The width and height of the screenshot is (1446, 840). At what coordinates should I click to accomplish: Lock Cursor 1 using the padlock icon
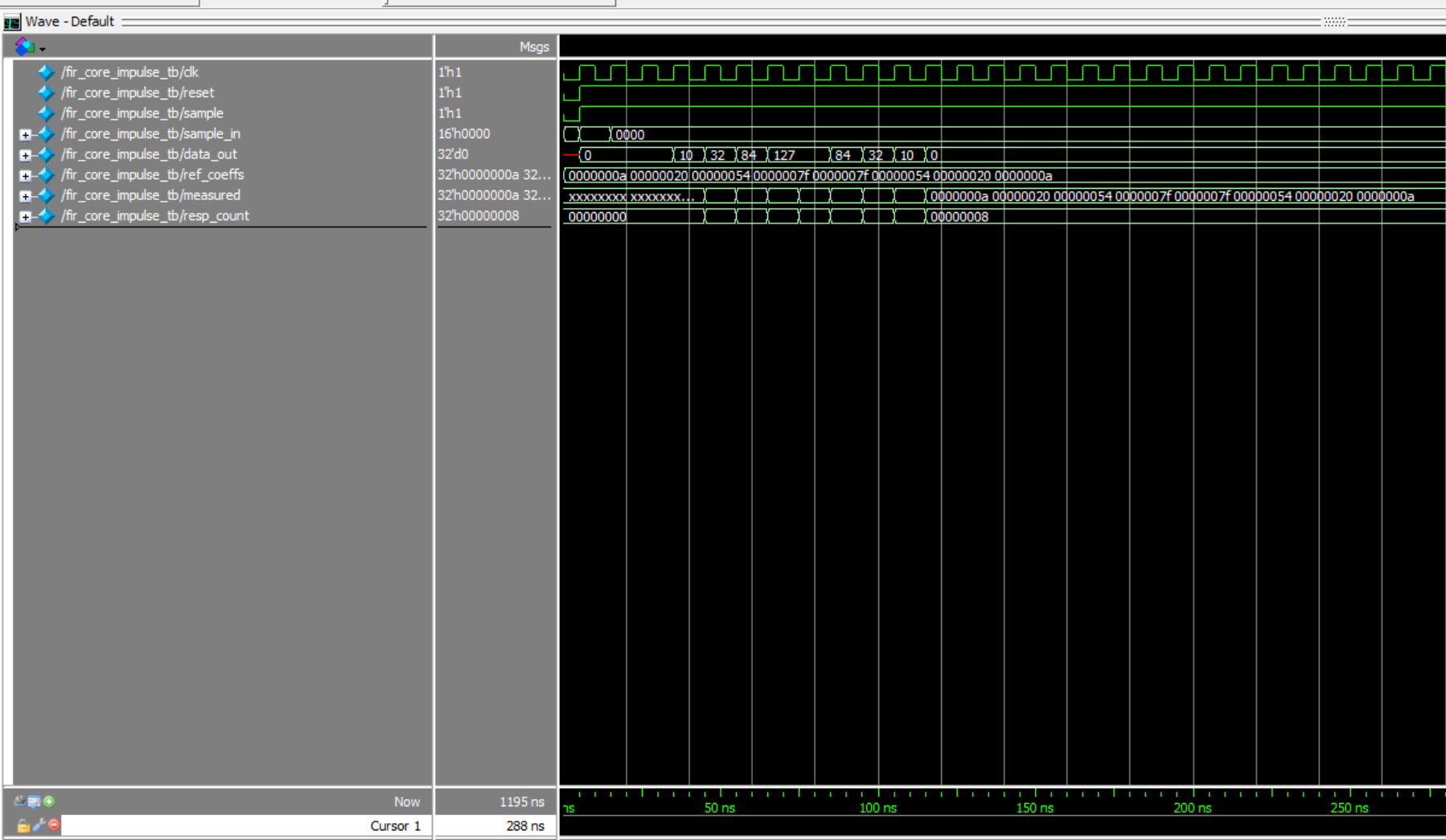pyautogui.click(x=23, y=825)
